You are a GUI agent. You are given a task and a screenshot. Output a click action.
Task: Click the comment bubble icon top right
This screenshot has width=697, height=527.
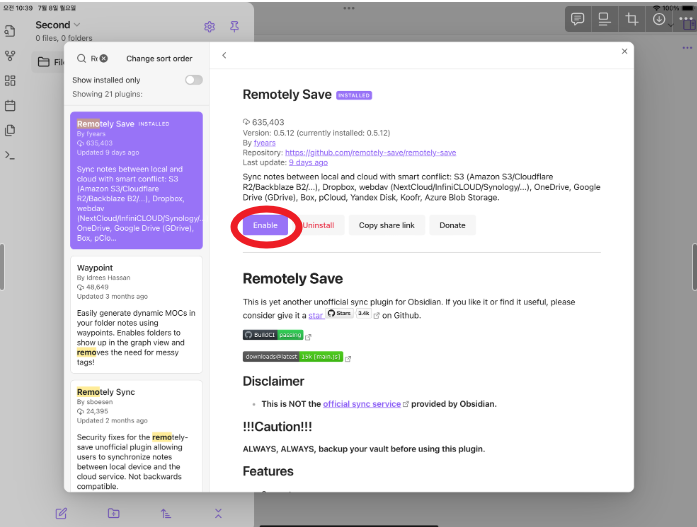[577, 19]
